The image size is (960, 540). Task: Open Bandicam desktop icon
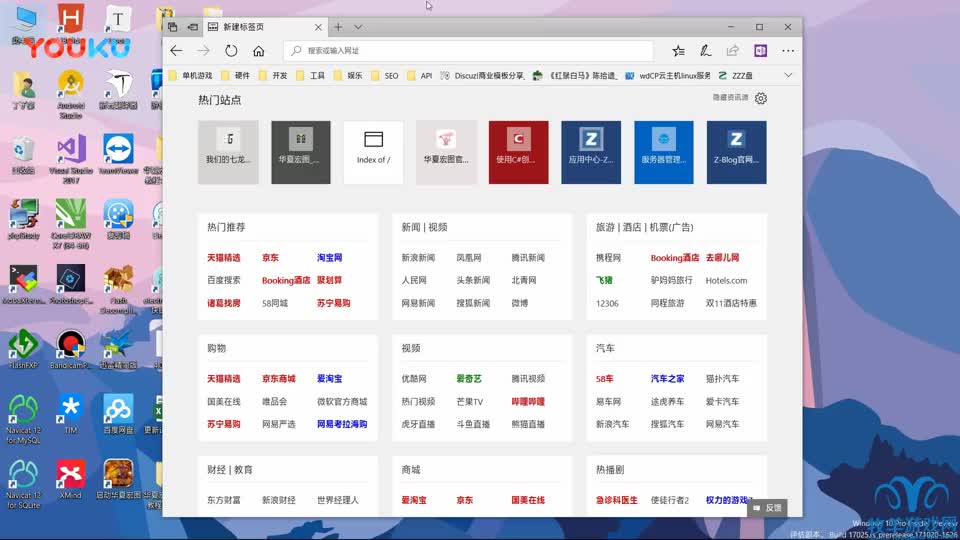70,350
